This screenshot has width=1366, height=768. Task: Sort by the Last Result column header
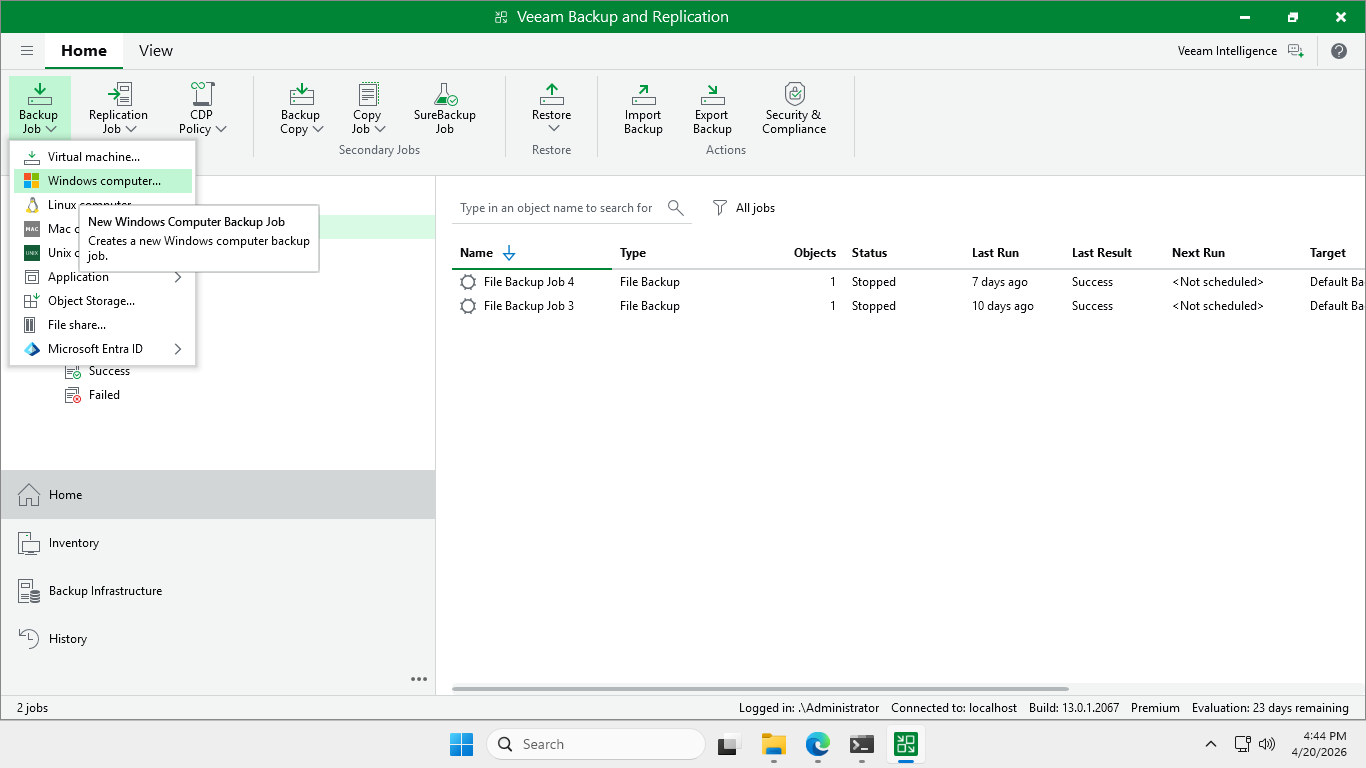click(x=1102, y=253)
